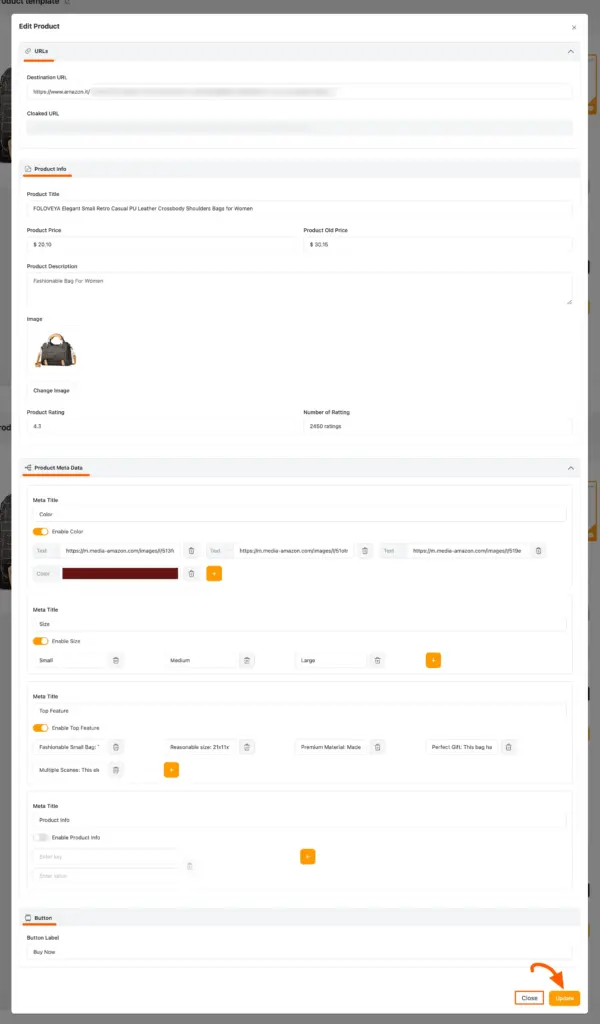The image size is (600, 1024).
Task: Edit the Product Rating field
Action: tap(161, 426)
